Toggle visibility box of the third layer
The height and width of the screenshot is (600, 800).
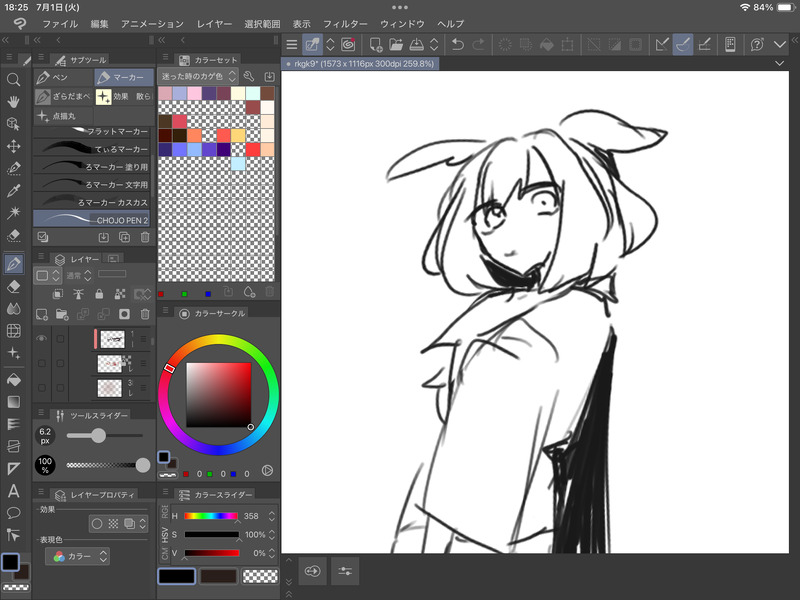42,388
